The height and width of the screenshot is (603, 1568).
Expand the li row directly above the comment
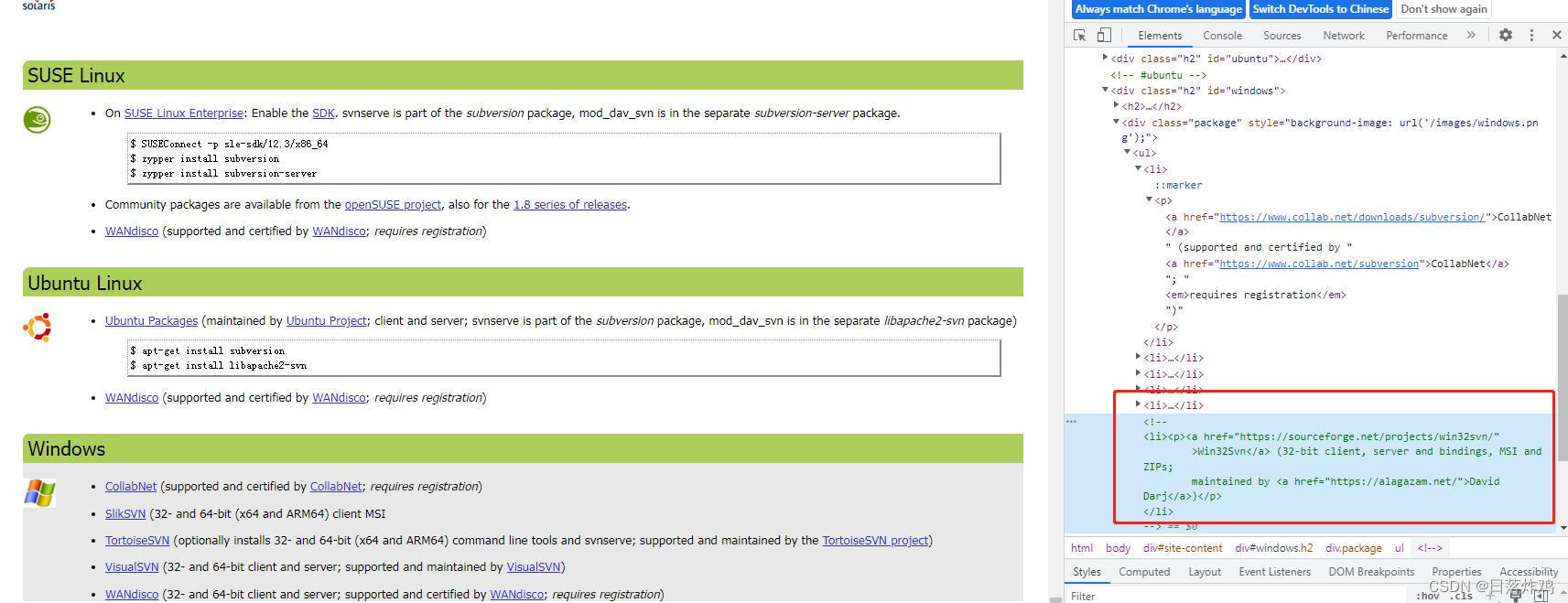pos(1138,404)
